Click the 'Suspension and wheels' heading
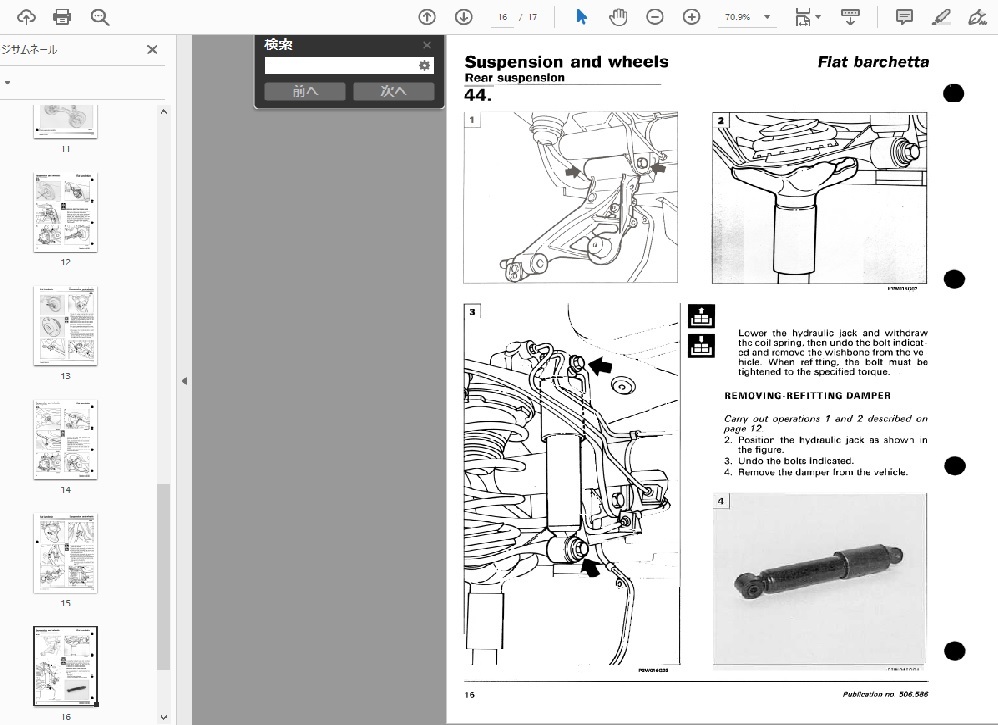 pyautogui.click(x=566, y=62)
